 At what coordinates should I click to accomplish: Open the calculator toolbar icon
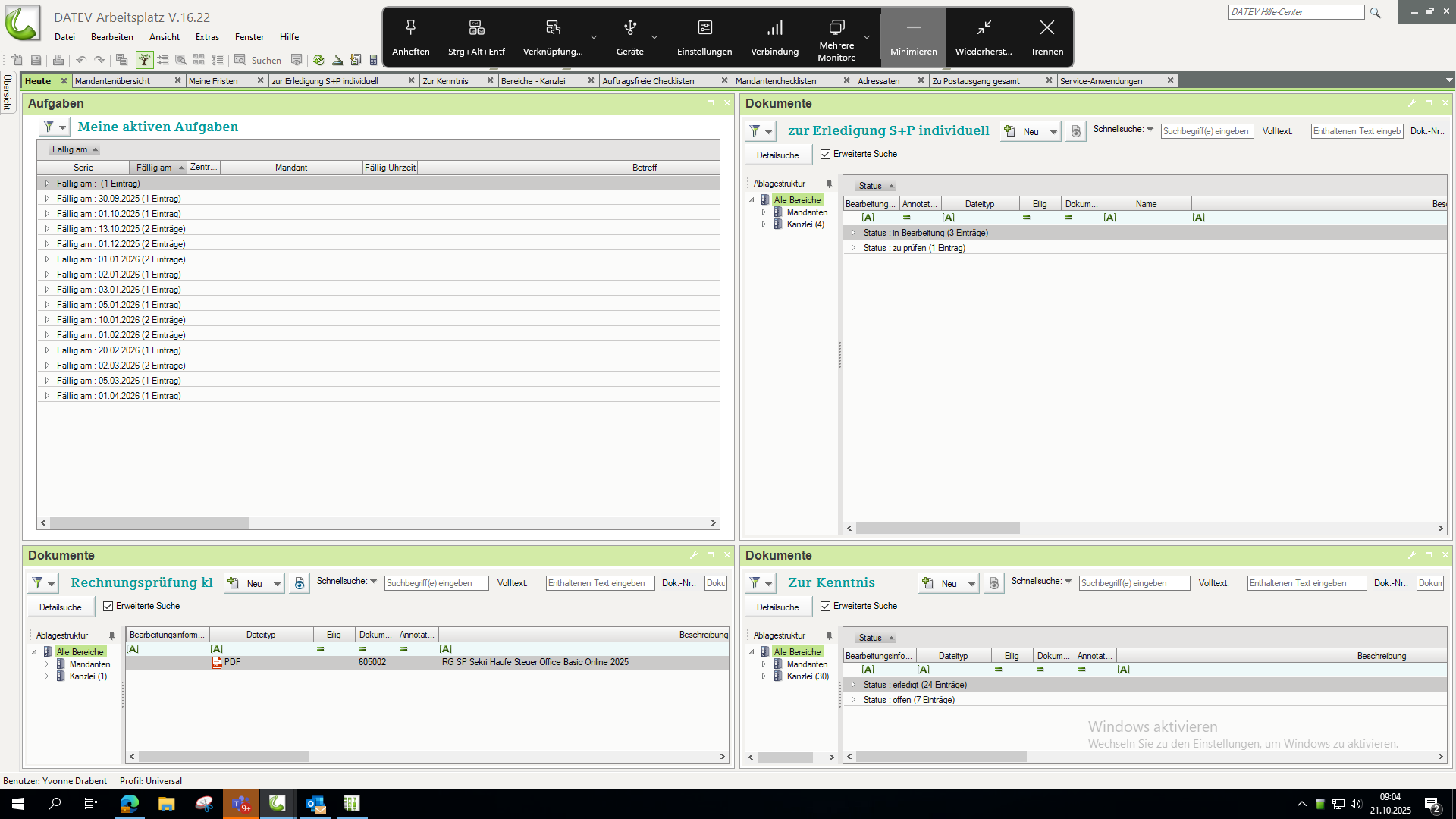point(373,60)
